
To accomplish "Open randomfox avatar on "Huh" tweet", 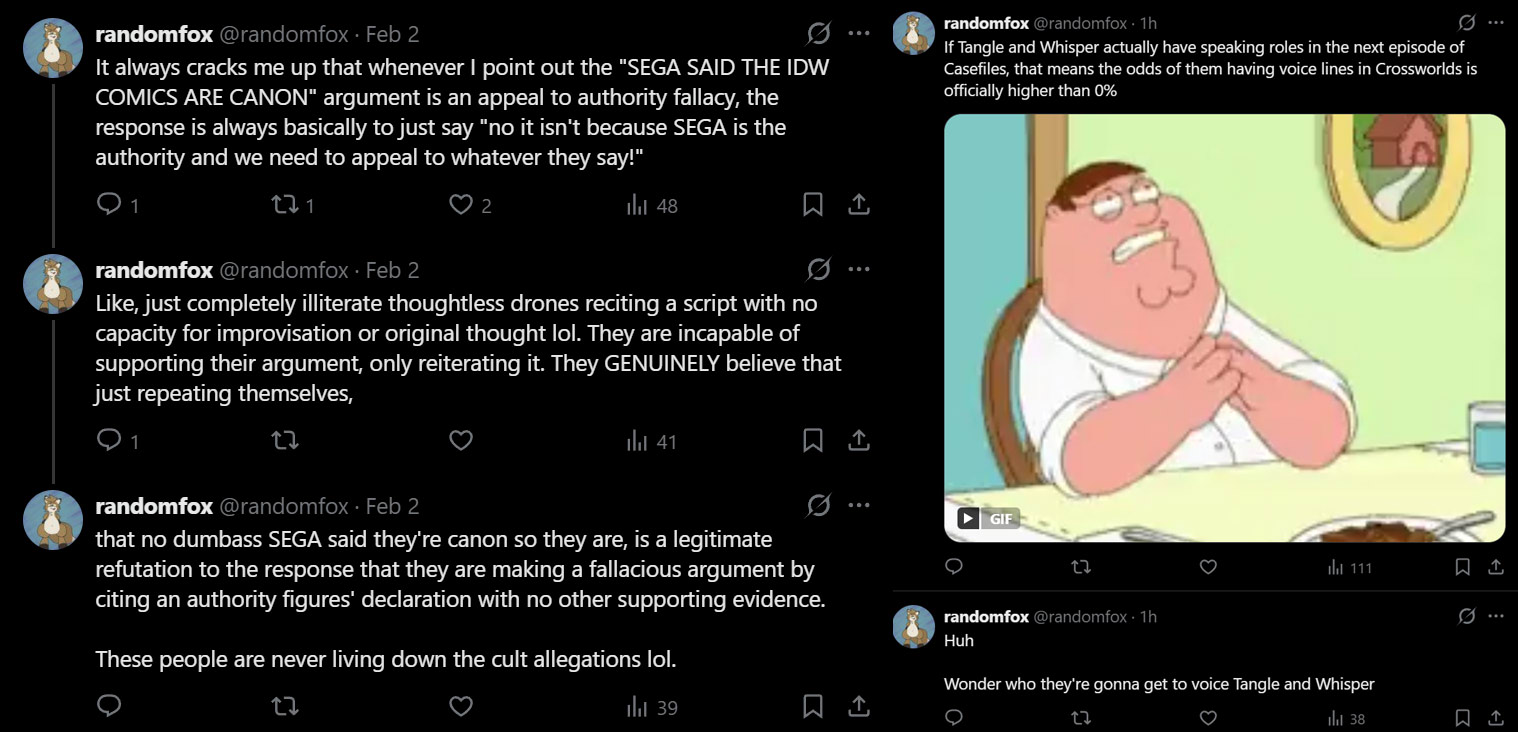I will click(x=912, y=626).
